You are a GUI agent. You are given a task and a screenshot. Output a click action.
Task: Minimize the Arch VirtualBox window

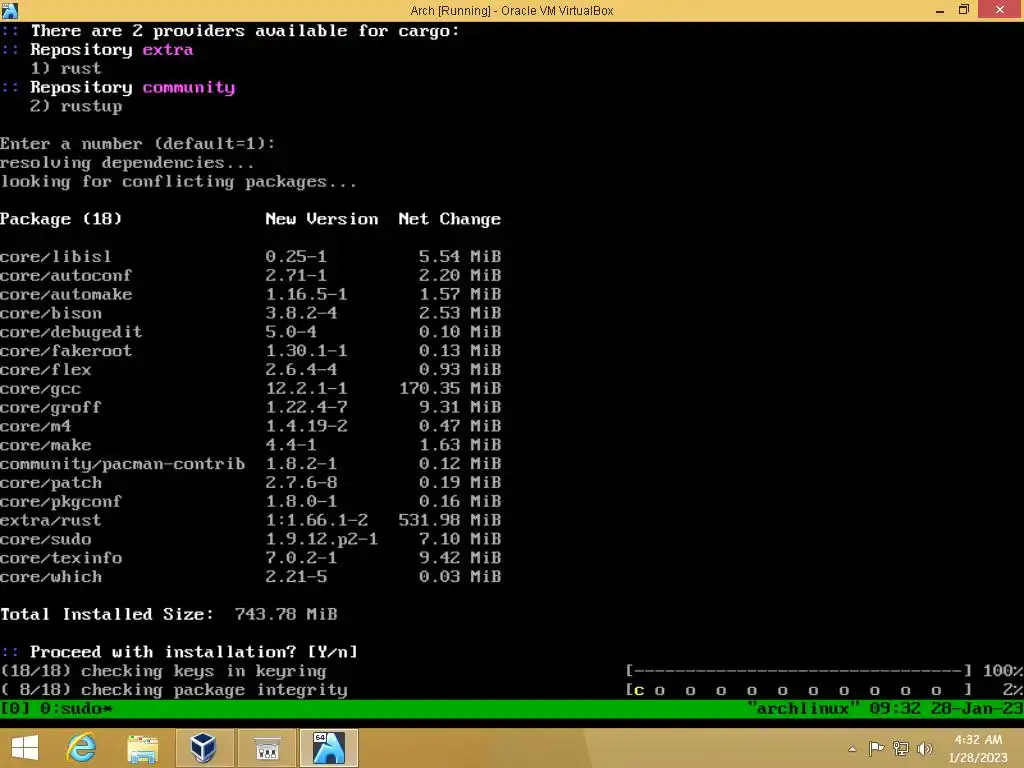tap(939, 10)
